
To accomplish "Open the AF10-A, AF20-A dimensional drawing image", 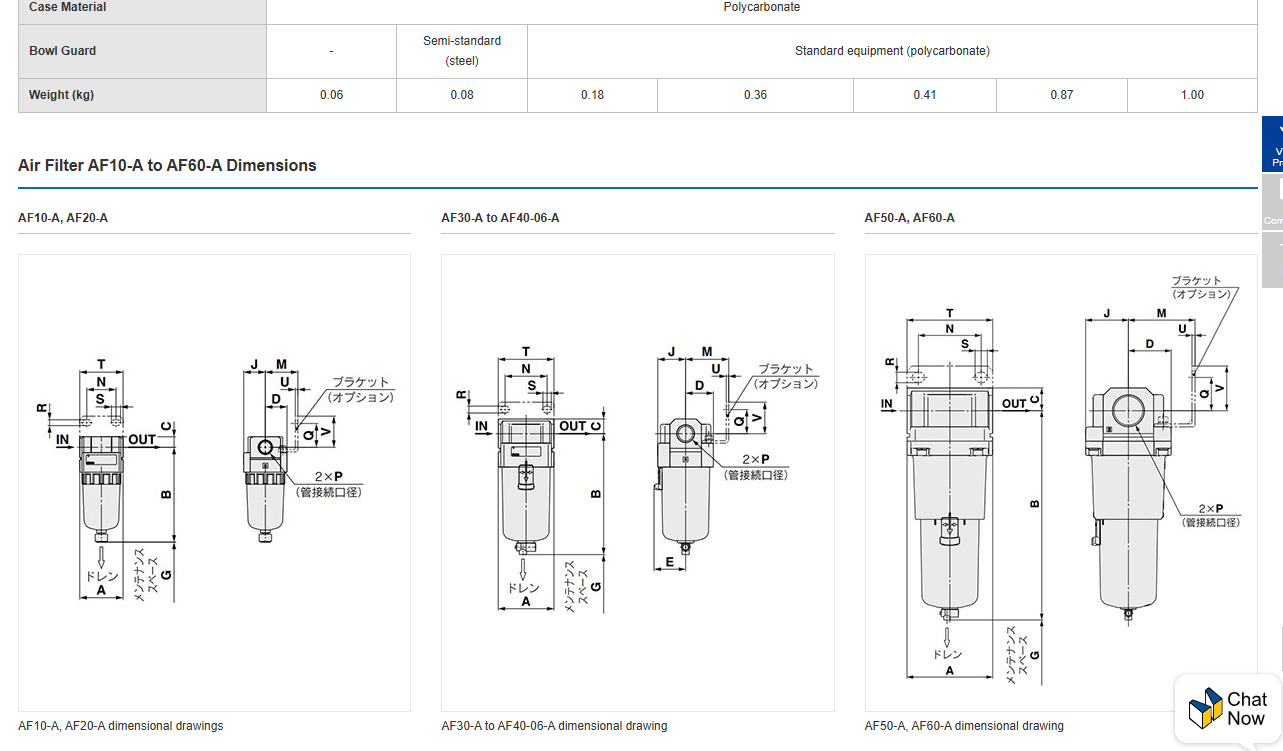I will (214, 482).
